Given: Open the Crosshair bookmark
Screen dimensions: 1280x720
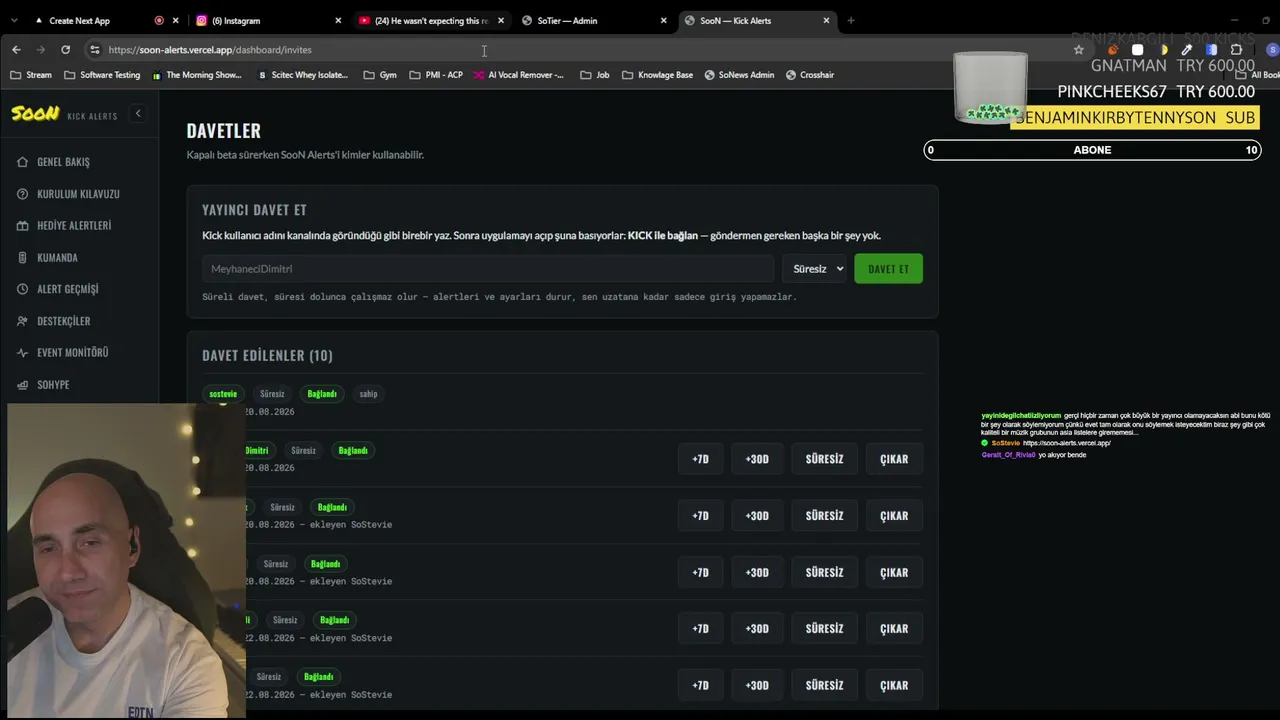Looking at the screenshot, I should (x=810, y=75).
